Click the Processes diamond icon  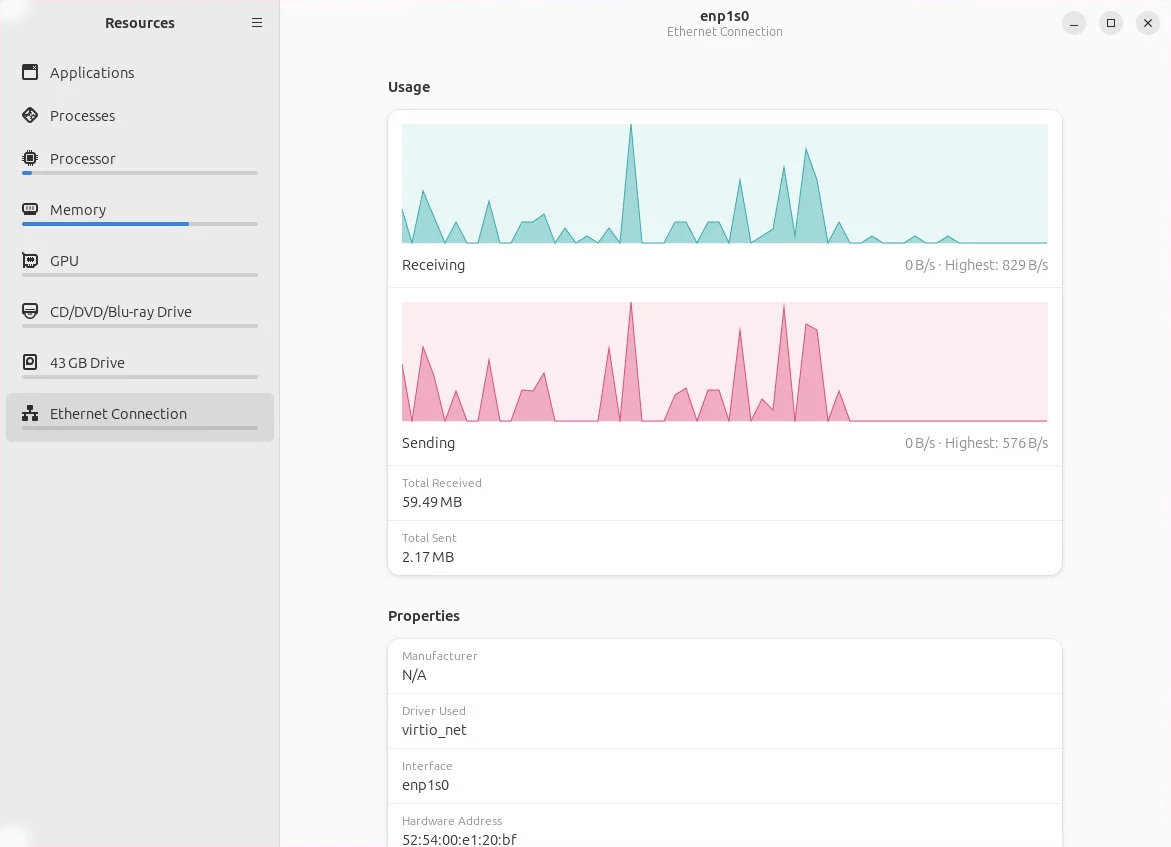click(x=30, y=115)
